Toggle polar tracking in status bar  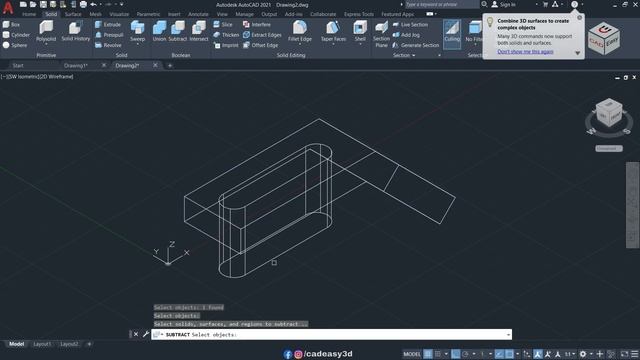466,354
